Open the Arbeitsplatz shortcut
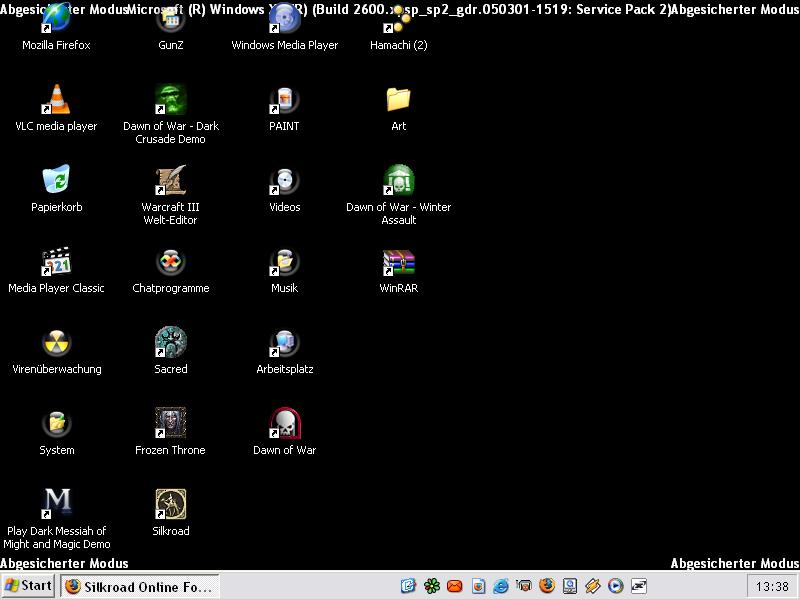 284,343
